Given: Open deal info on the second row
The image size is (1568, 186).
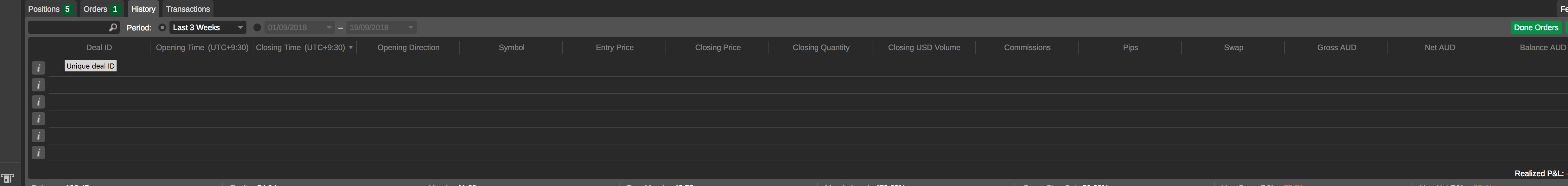Looking at the screenshot, I should pyautogui.click(x=38, y=85).
